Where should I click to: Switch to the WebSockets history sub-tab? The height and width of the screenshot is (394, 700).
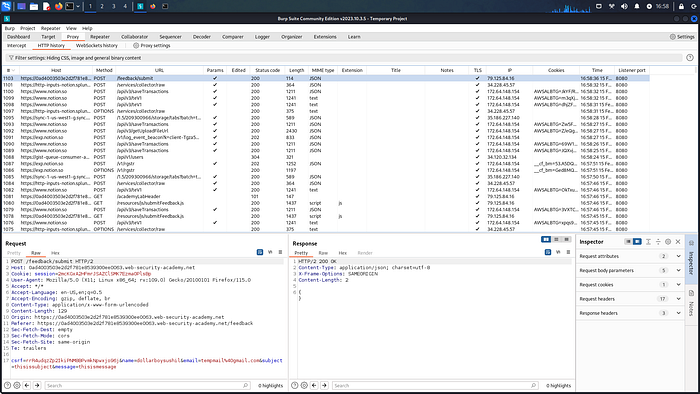pyautogui.click(x=96, y=46)
